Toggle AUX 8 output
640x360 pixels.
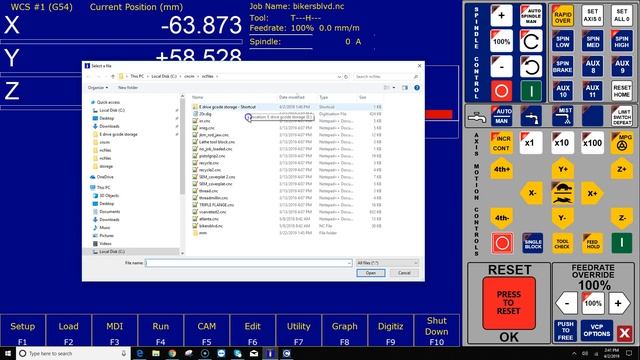pyautogui.click(x=592, y=66)
